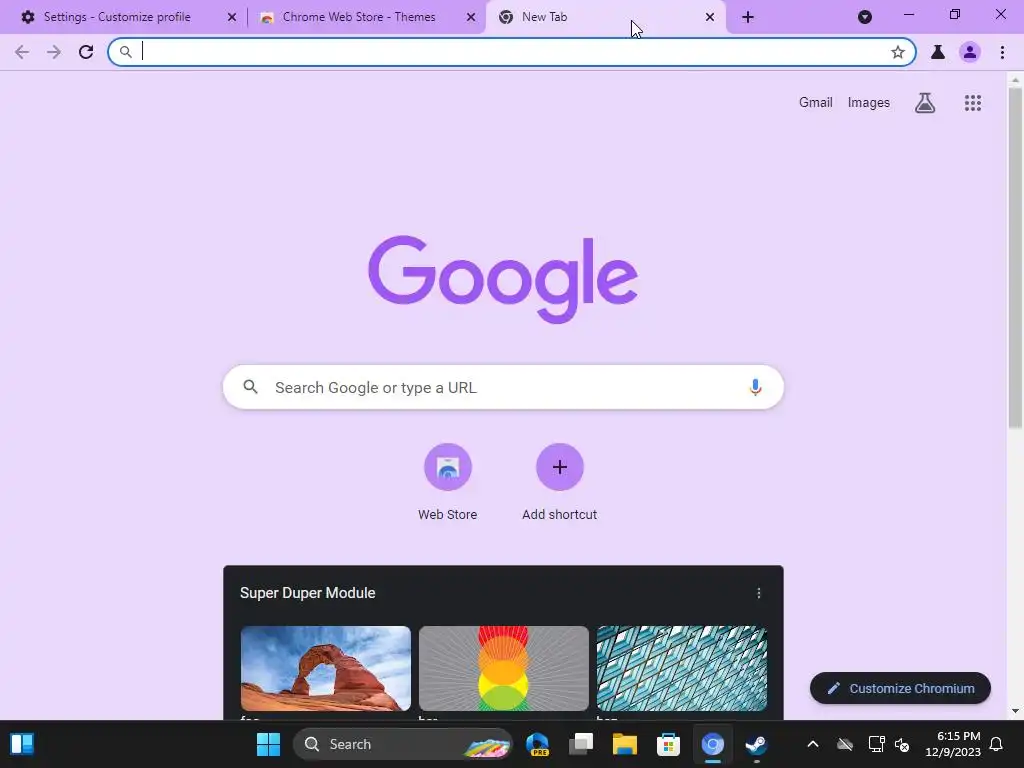The image size is (1024, 768).
Task: Open Task View on taskbar
Action: (581, 744)
